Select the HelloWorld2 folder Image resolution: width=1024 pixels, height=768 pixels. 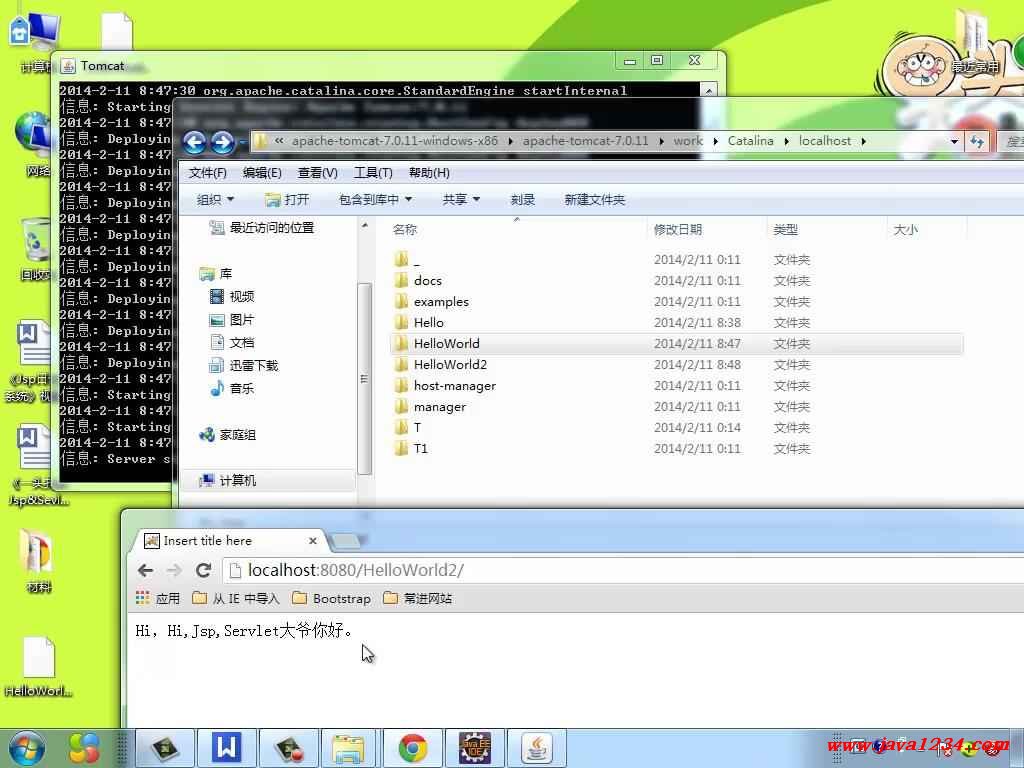(450, 365)
